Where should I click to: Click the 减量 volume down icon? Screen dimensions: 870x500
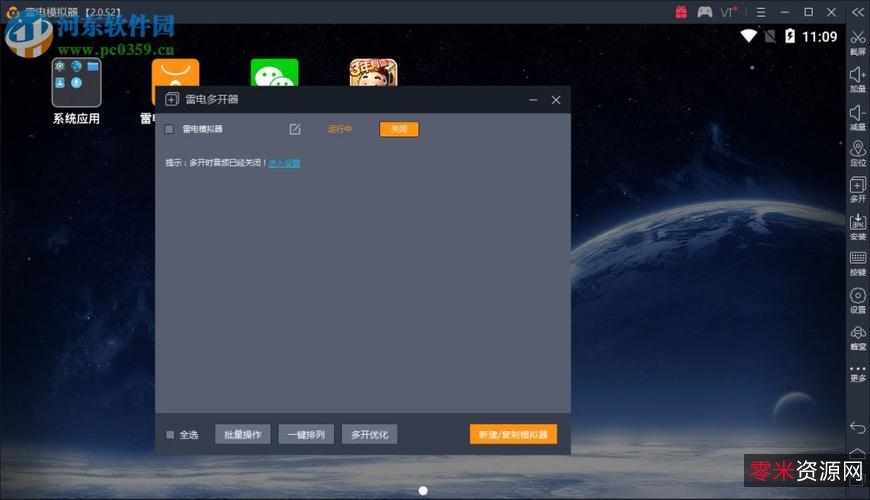(x=857, y=118)
